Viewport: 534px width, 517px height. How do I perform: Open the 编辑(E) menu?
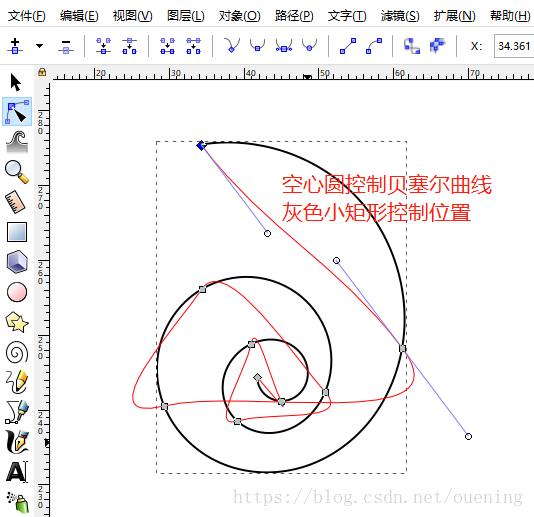click(x=79, y=16)
